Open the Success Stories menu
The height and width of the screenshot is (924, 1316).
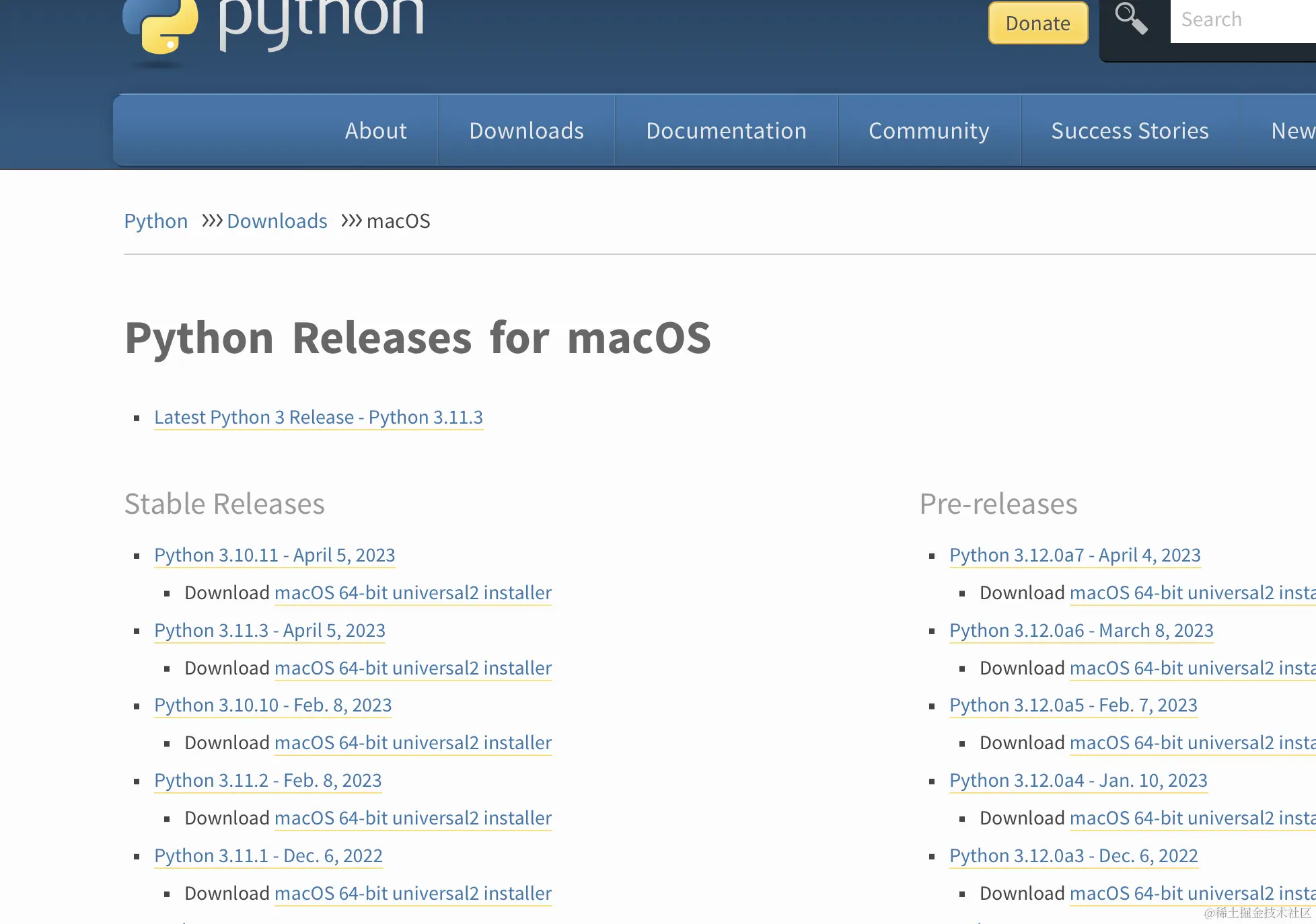(x=1130, y=130)
